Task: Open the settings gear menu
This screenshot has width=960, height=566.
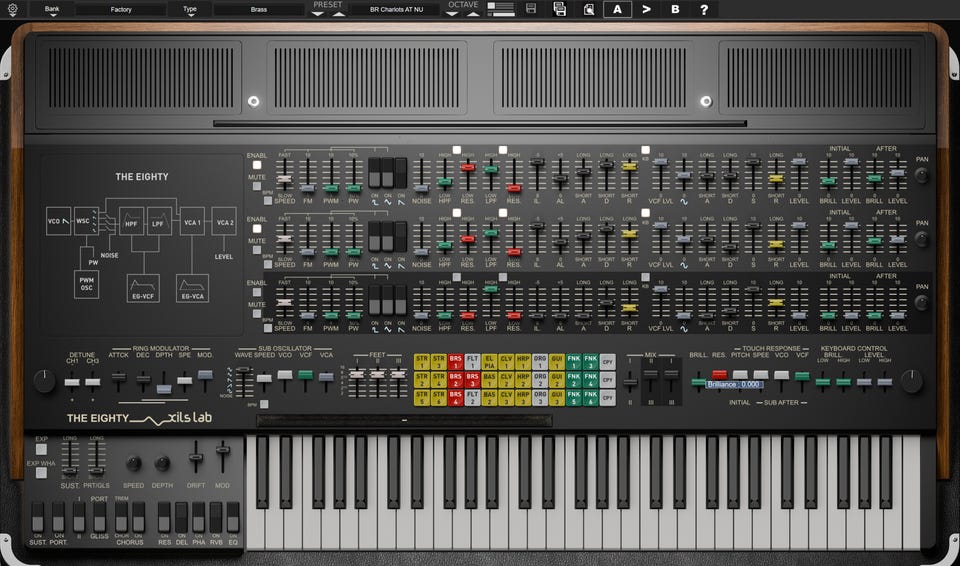Action: click(12, 9)
